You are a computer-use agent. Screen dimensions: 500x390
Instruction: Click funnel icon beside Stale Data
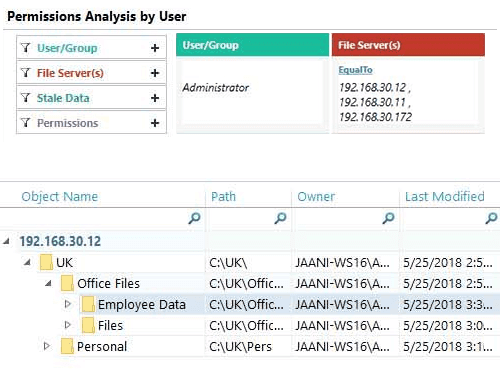pos(25,98)
